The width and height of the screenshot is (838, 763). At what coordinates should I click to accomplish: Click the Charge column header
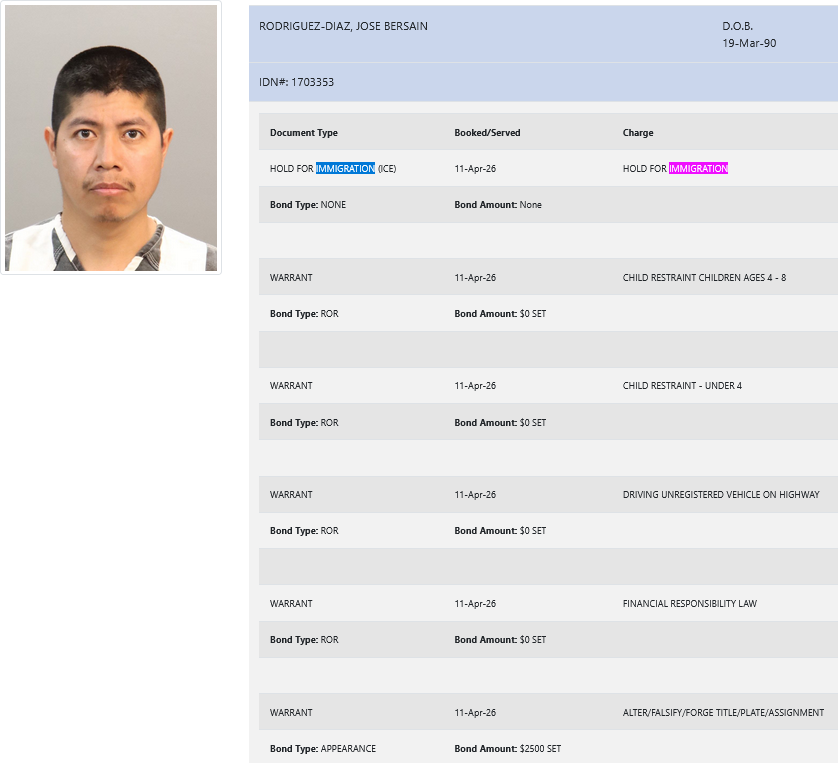tap(638, 133)
